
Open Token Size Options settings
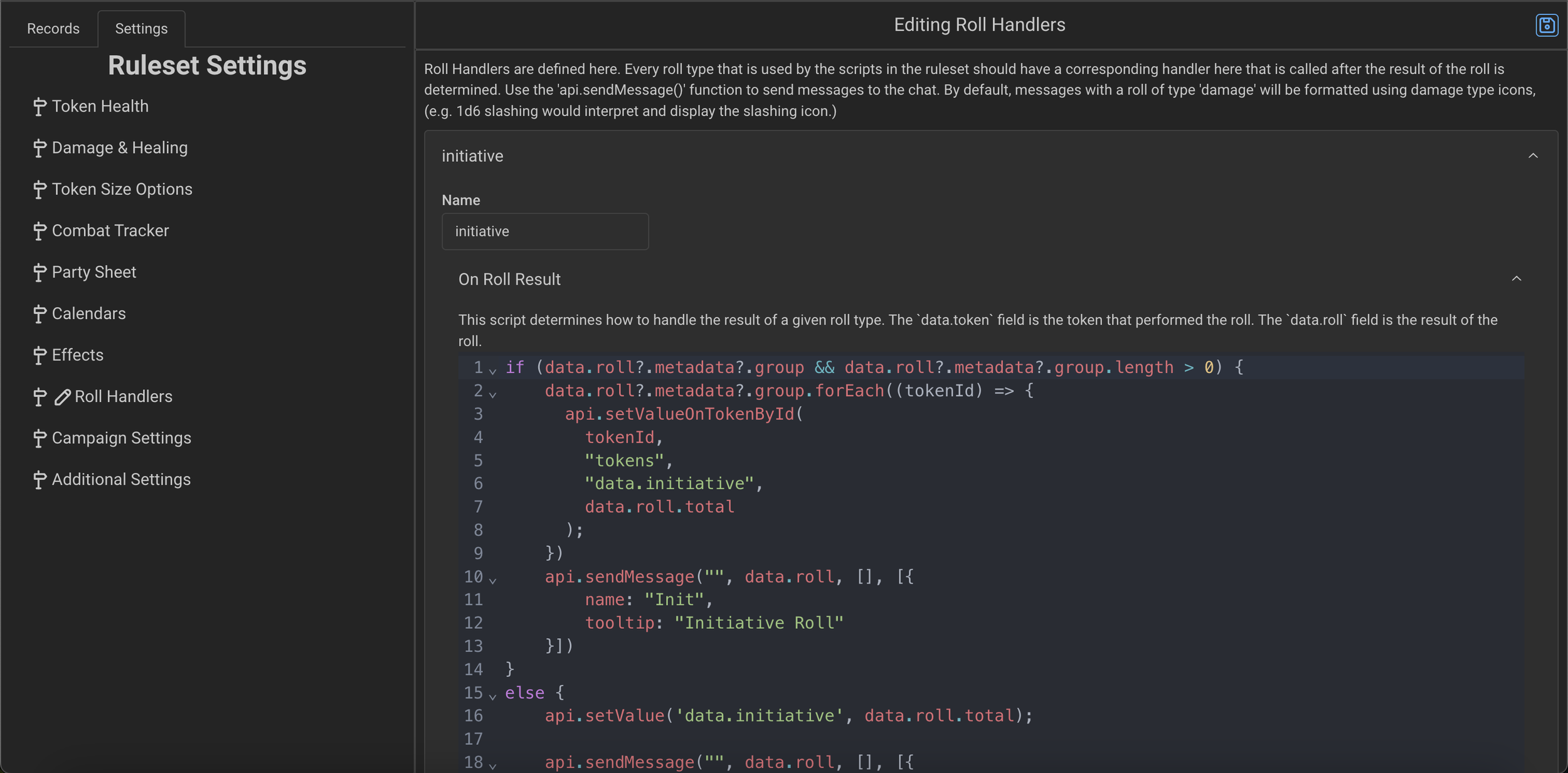pyautogui.click(x=122, y=189)
